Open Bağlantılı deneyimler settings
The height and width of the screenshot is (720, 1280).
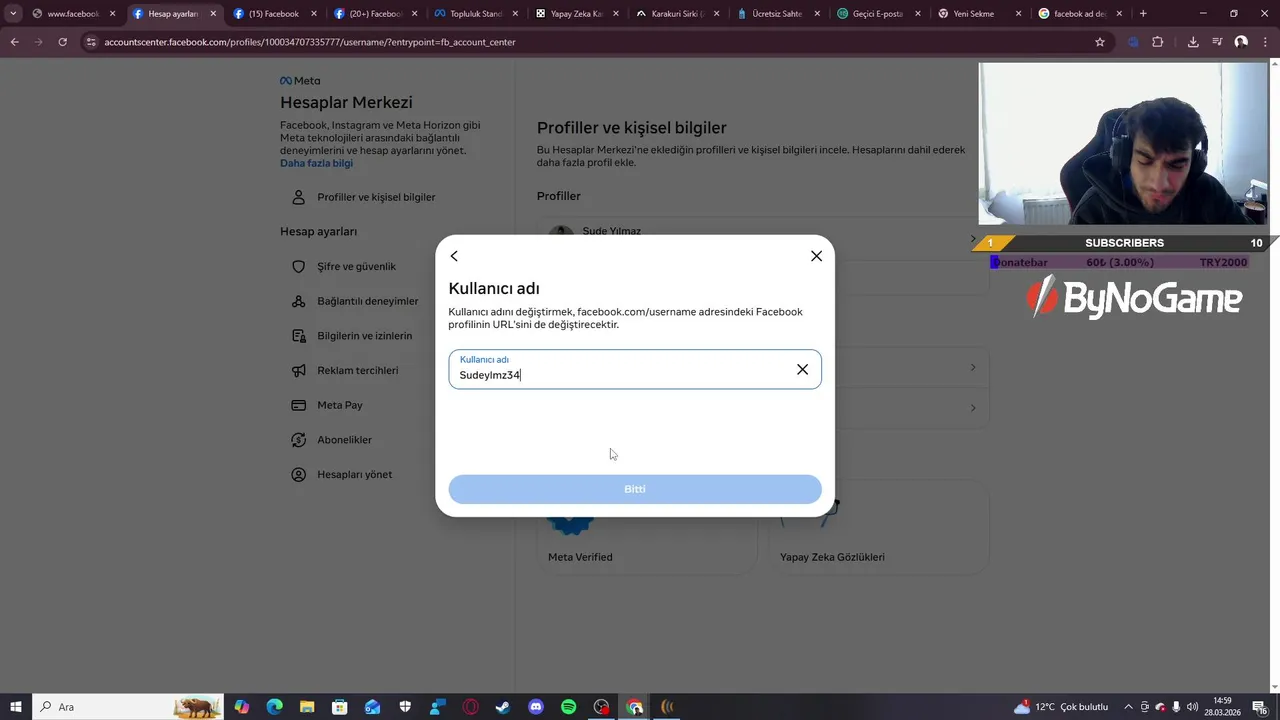(367, 301)
